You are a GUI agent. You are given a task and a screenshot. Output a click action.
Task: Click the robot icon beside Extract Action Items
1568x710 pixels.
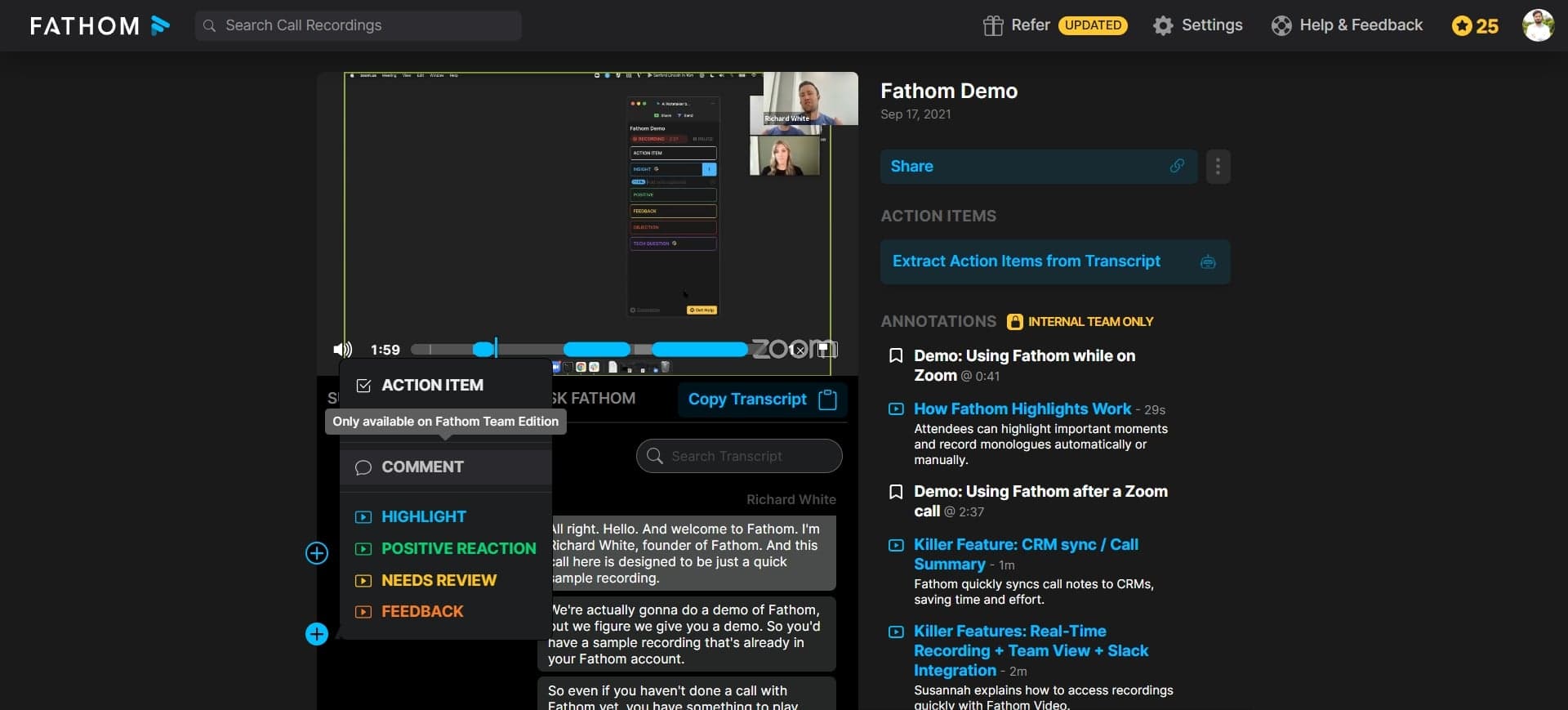point(1207,261)
